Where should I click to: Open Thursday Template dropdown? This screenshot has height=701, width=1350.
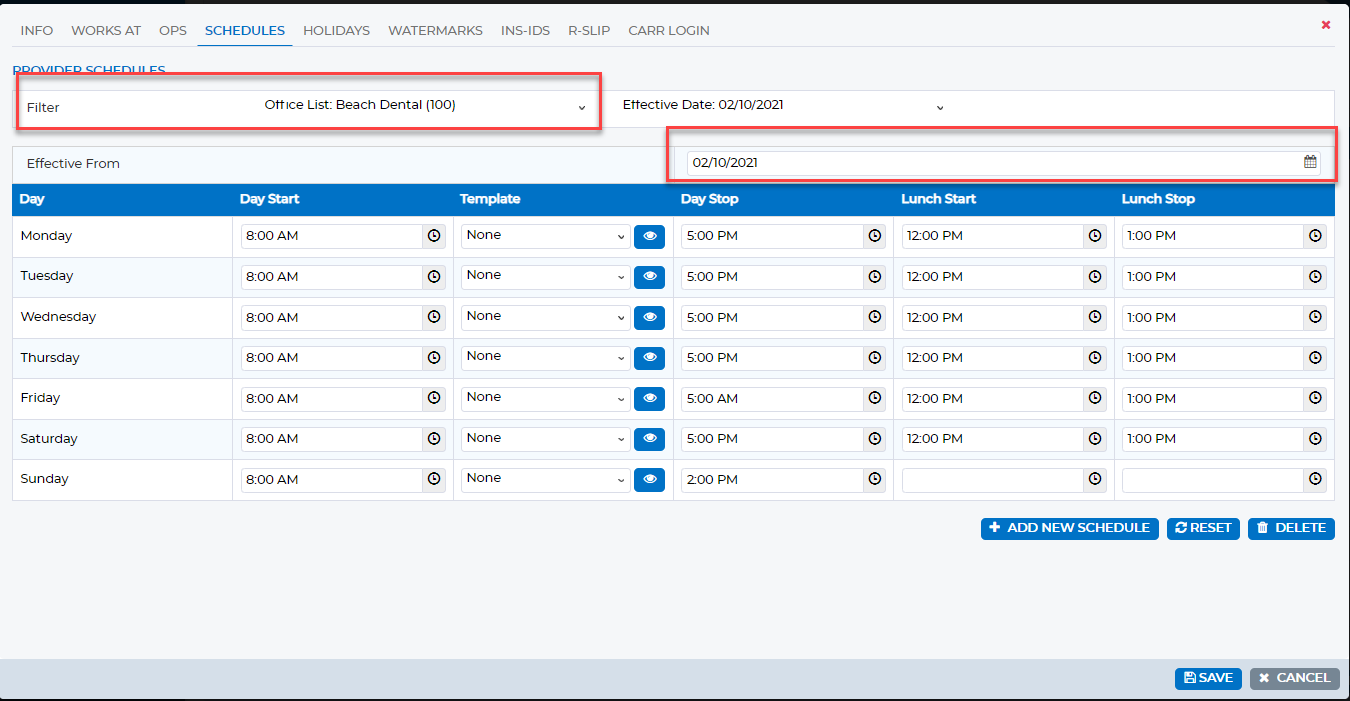tap(545, 357)
